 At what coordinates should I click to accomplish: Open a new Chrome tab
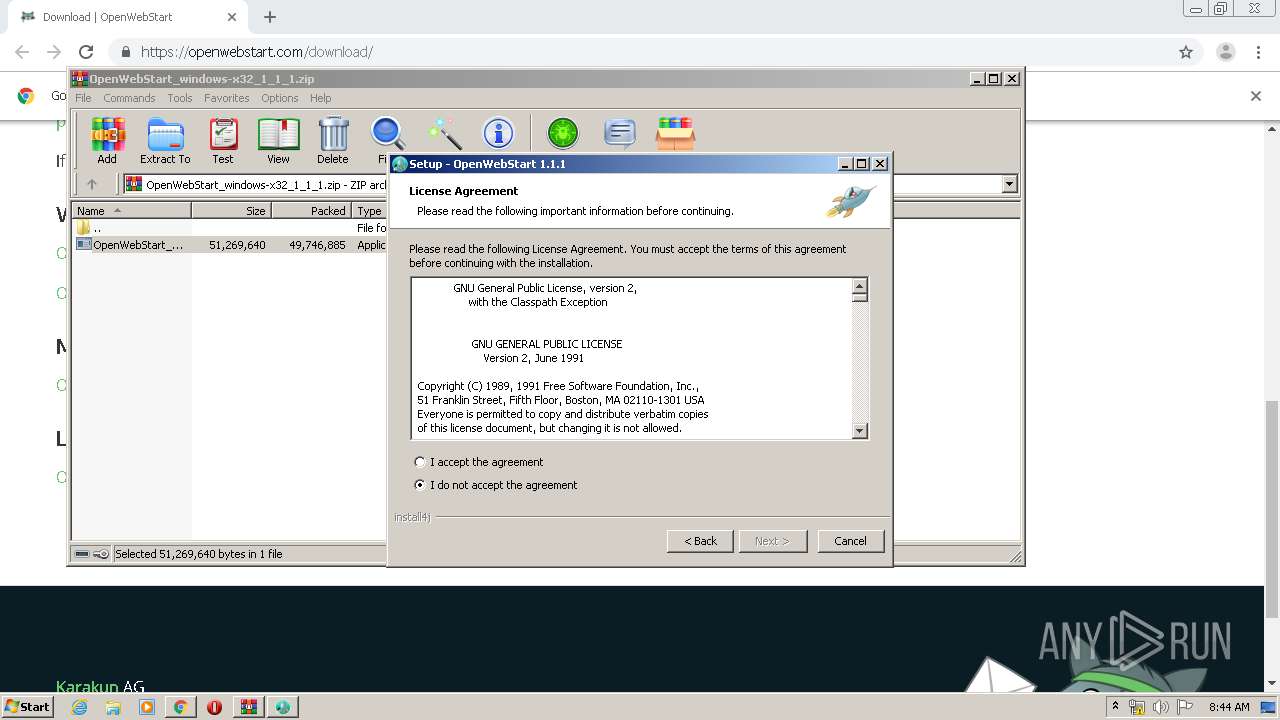click(x=270, y=17)
